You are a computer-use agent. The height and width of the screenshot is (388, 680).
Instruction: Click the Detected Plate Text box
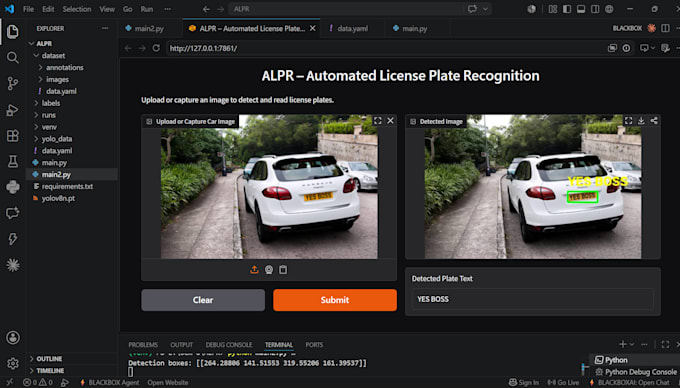click(533, 299)
